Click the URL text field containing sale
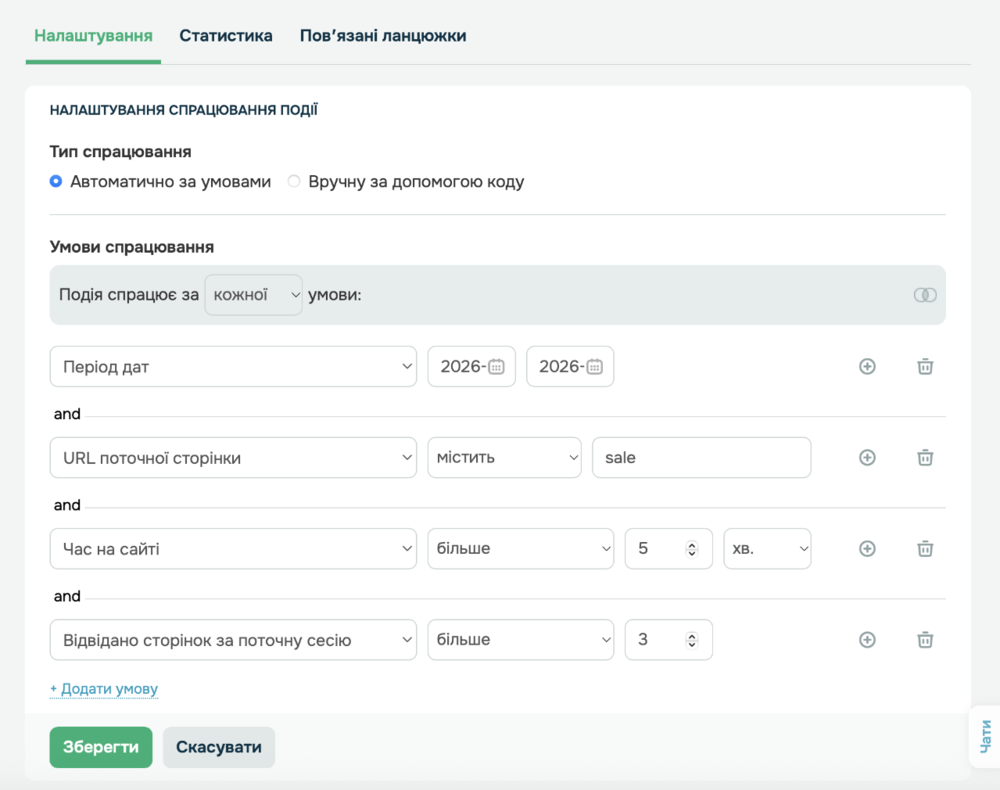Screen dimensions: 1000x790 (701, 457)
